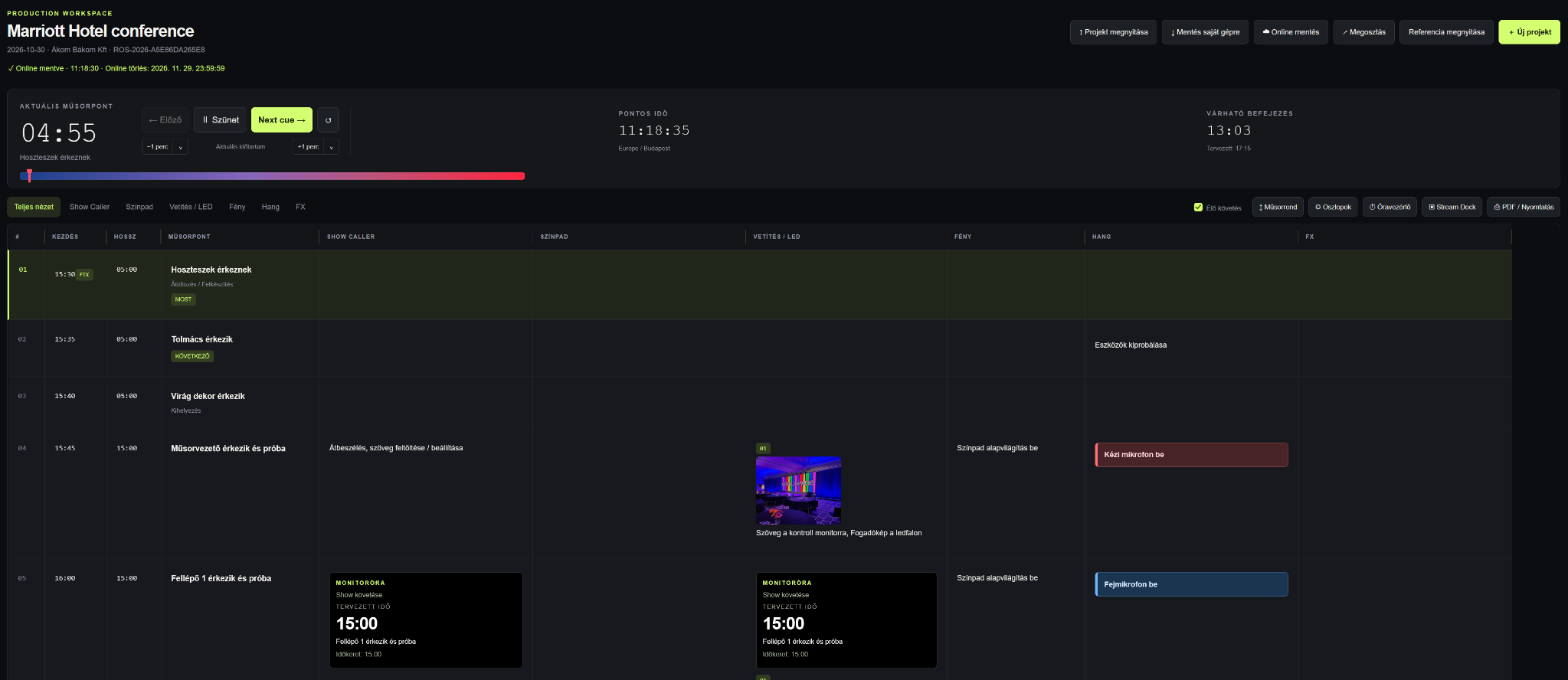
Task: Open the Stream Deck panel
Action: pyautogui.click(x=1452, y=207)
